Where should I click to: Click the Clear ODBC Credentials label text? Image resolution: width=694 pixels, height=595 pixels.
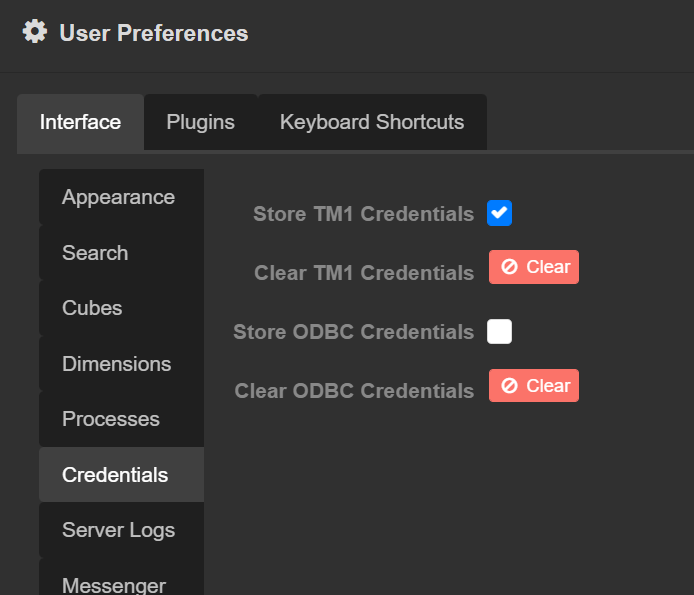click(x=354, y=391)
